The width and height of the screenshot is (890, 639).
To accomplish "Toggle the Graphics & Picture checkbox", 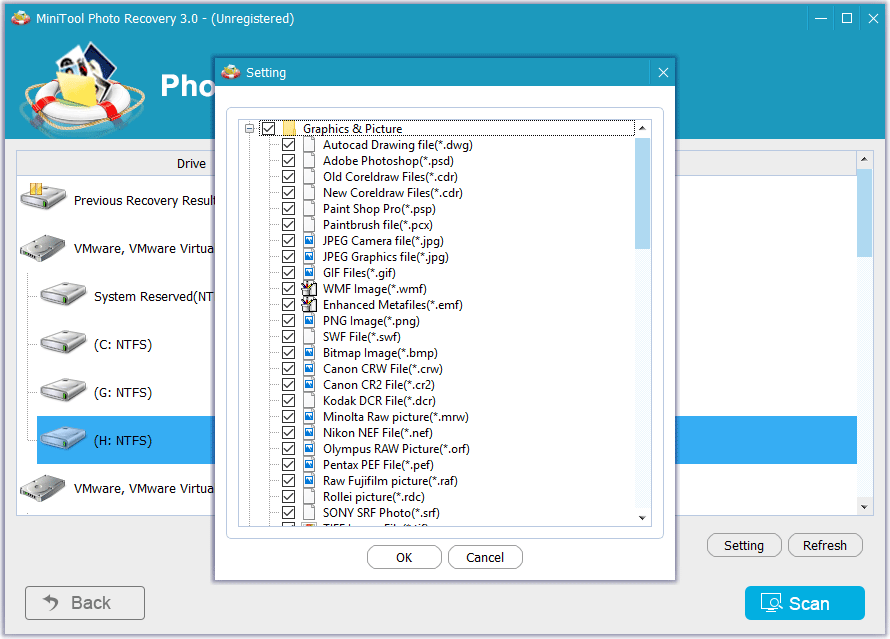I will (x=268, y=128).
